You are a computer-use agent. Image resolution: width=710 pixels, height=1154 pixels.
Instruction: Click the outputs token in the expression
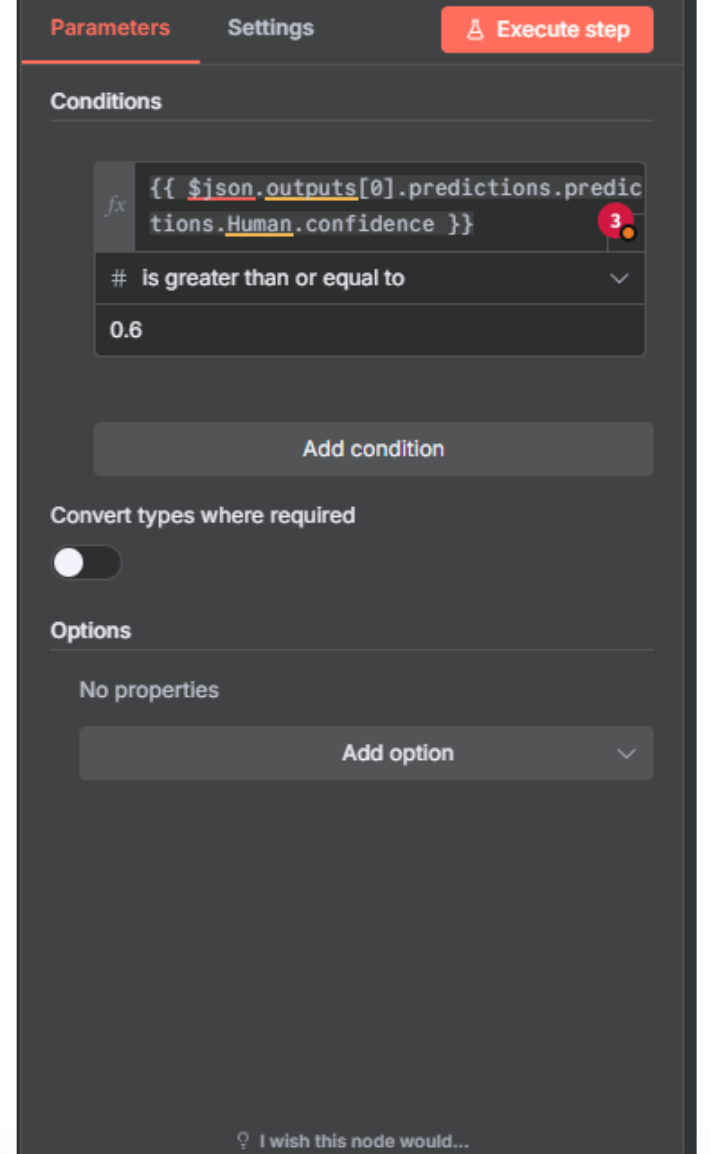click(x=311, y=188)
